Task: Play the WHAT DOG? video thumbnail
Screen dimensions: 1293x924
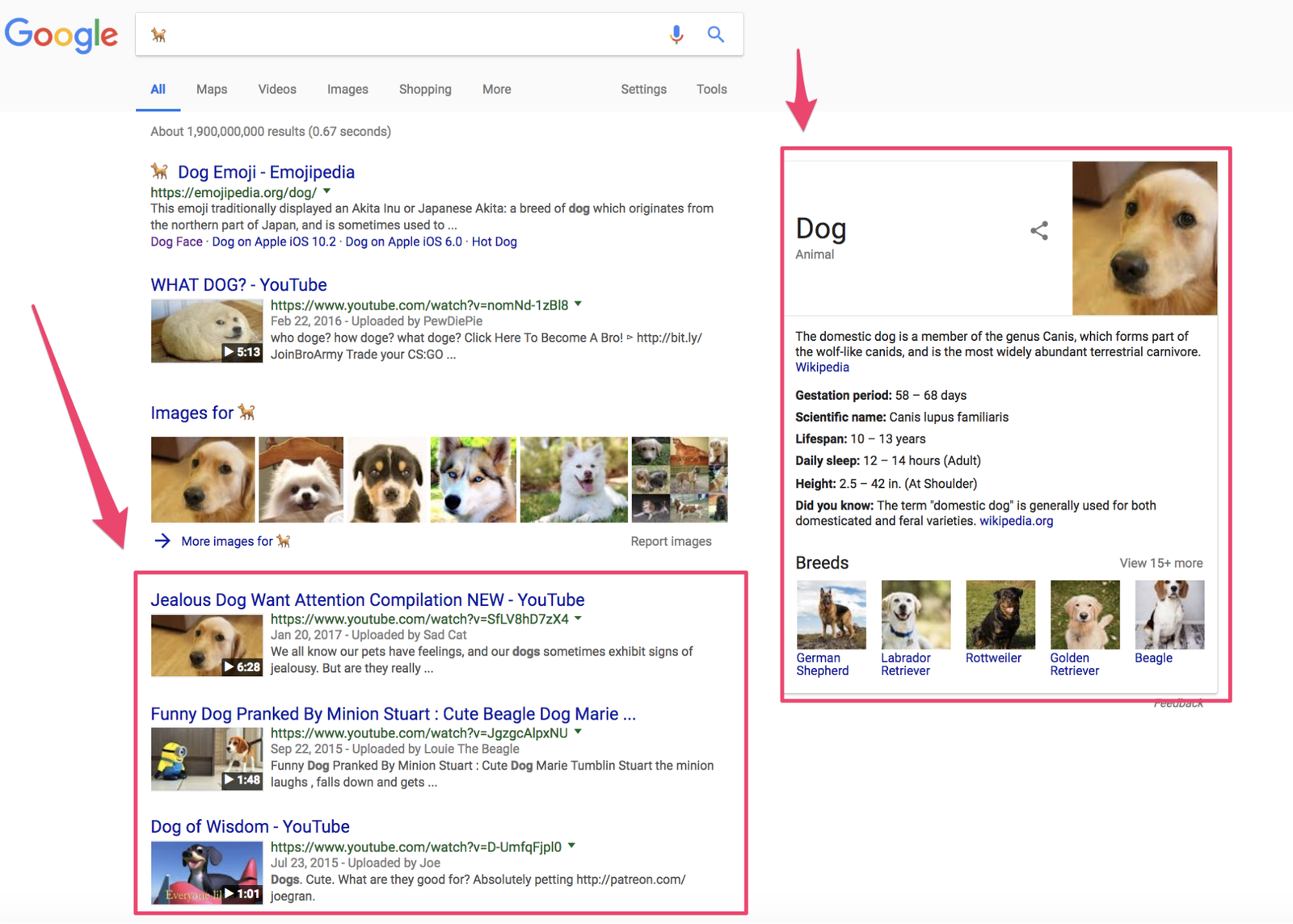Action: (x=207, y=330)
